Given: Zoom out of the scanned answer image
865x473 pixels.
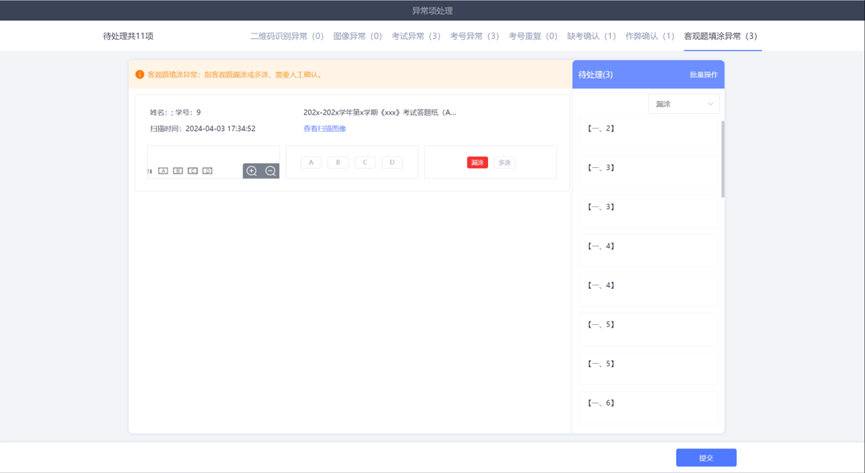Looking at the screenshot, I should 270,171.
